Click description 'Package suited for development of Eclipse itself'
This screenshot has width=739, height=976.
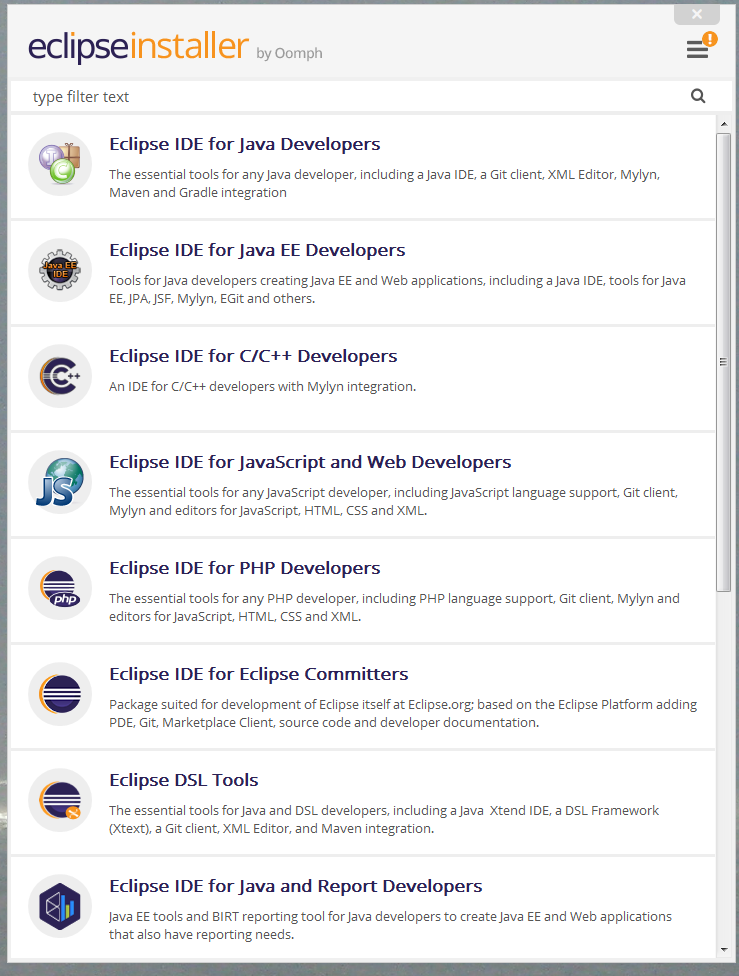[403, 713]
